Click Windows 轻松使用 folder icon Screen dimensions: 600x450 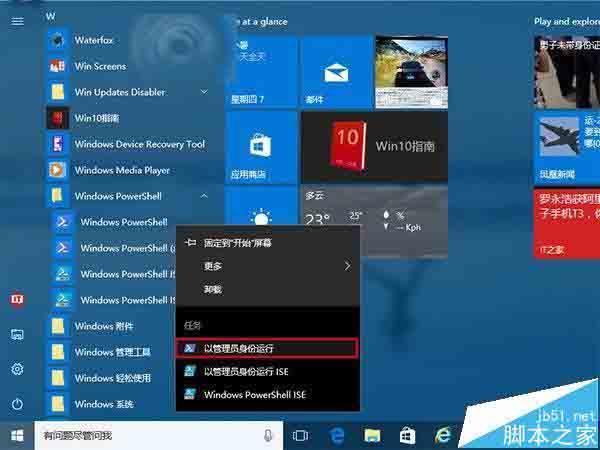pos(58,378)
